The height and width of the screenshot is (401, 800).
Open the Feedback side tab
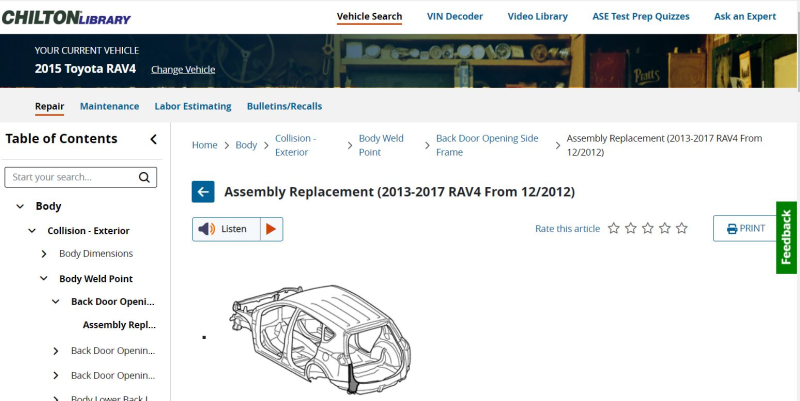click(786, 237)
